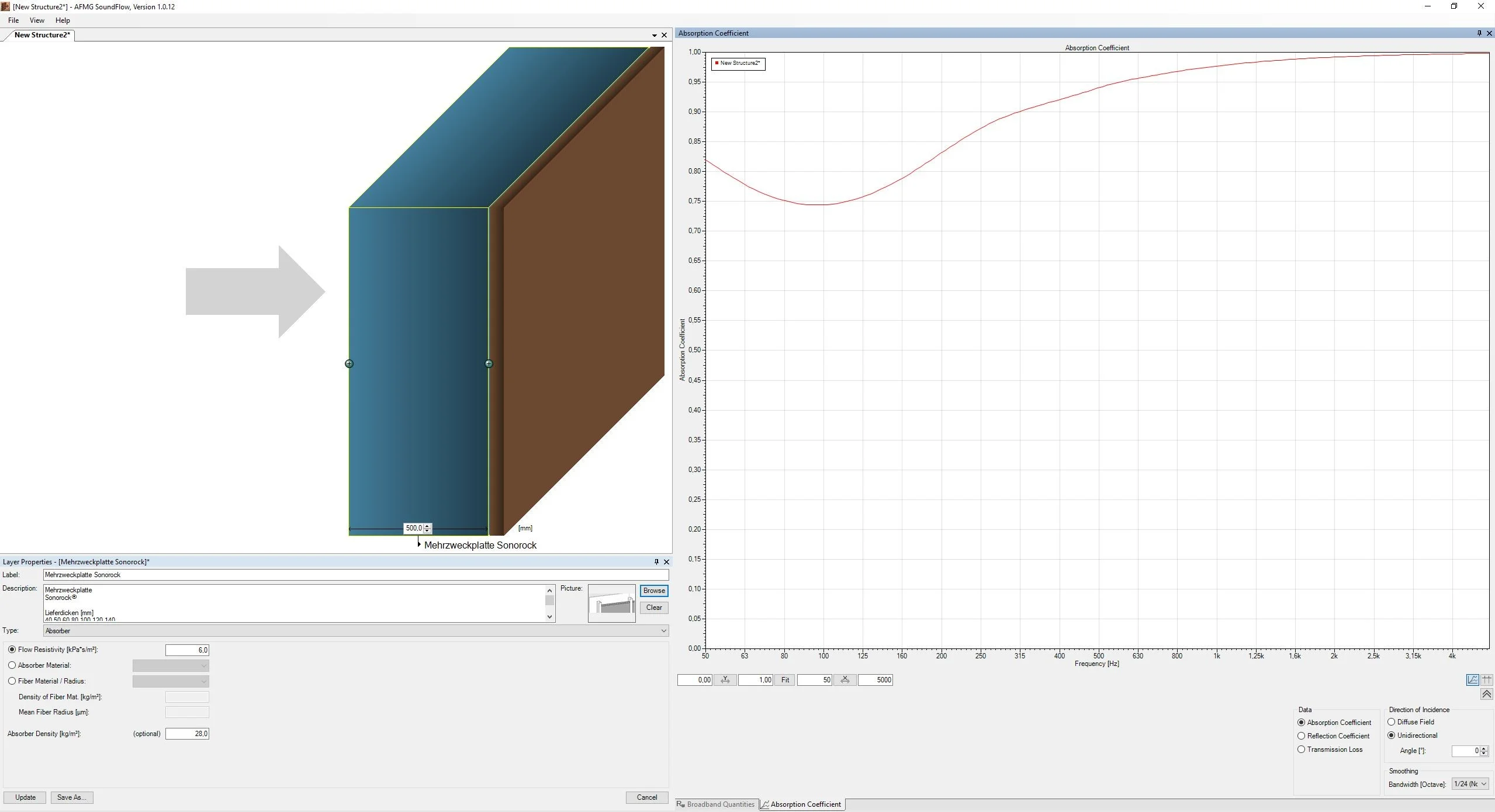Viewport: 1495px width, 812px height.
Task: Close the Absorption Coefficient panel
Action: 1489,33
